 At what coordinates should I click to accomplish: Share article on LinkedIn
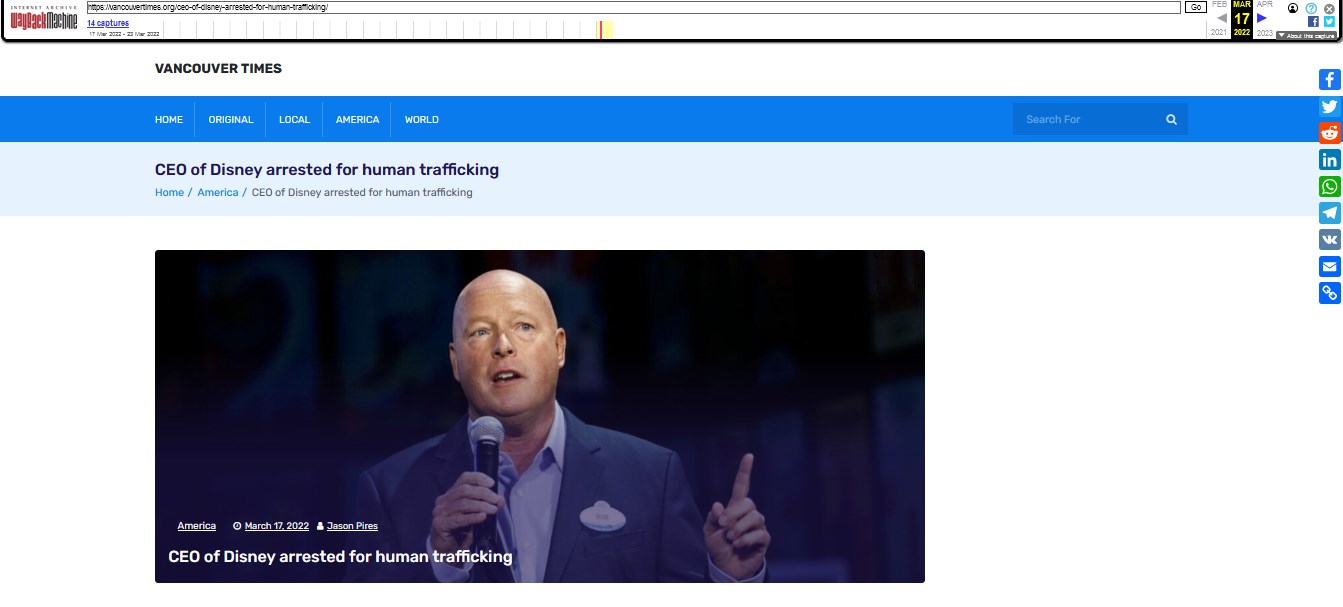pyautogui.click(x=1329, y=160)
